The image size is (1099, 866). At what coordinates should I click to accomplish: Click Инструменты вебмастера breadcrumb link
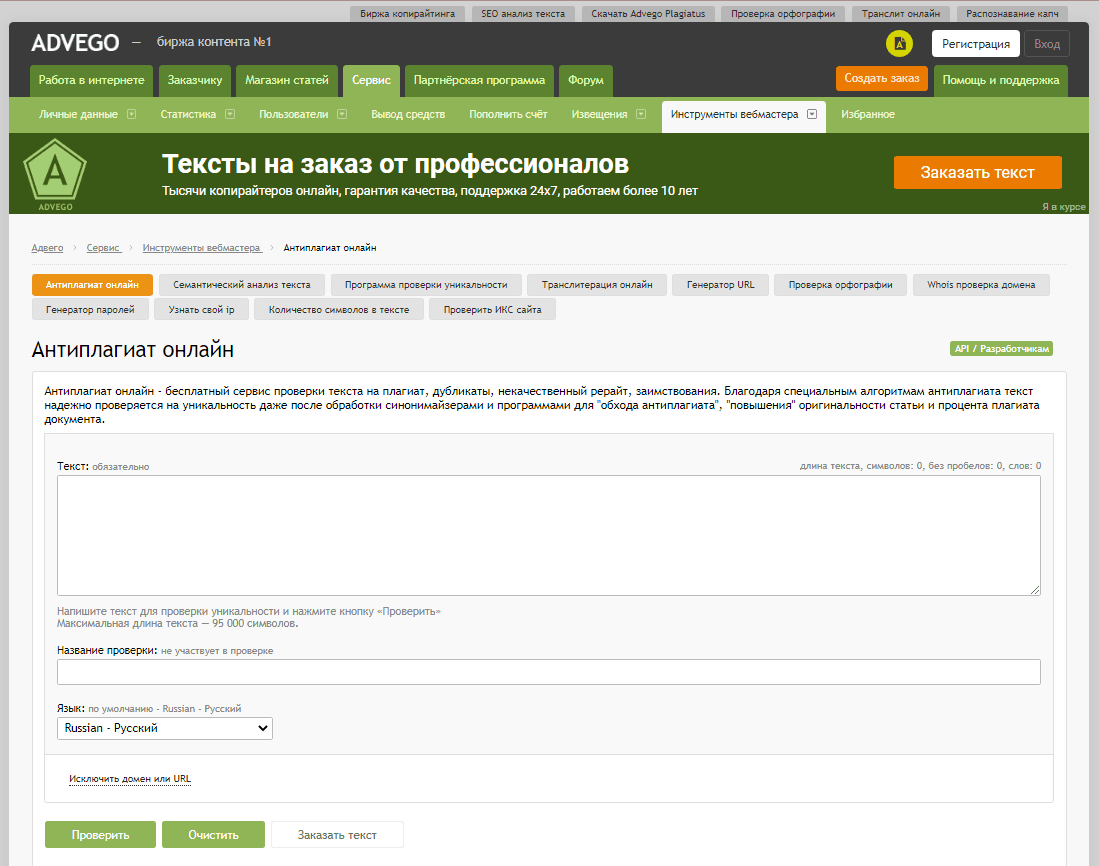point(202,248)
